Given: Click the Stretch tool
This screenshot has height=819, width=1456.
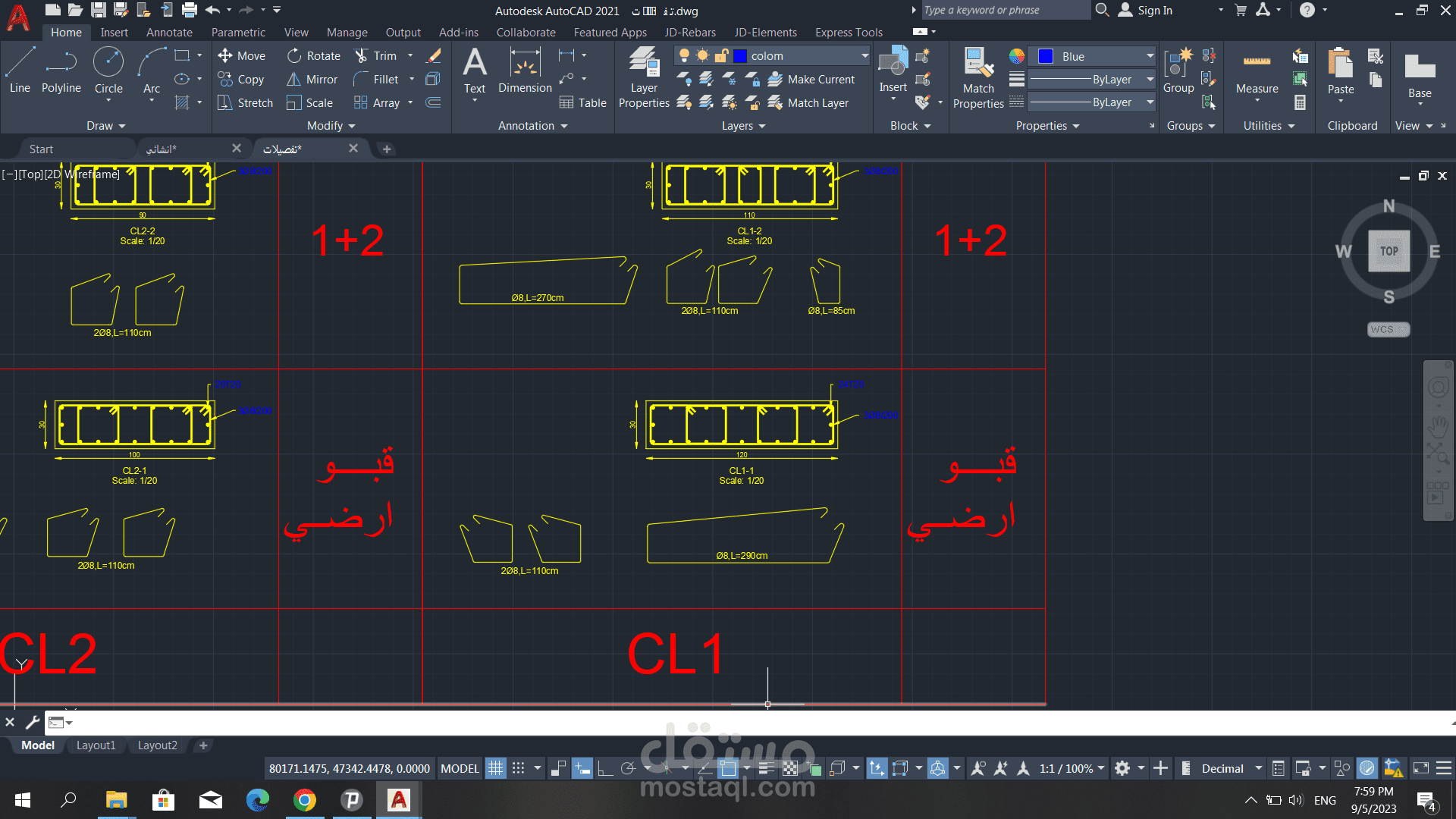Looking at the screenshot, I should pyautogui.click(x=245, y=102).
